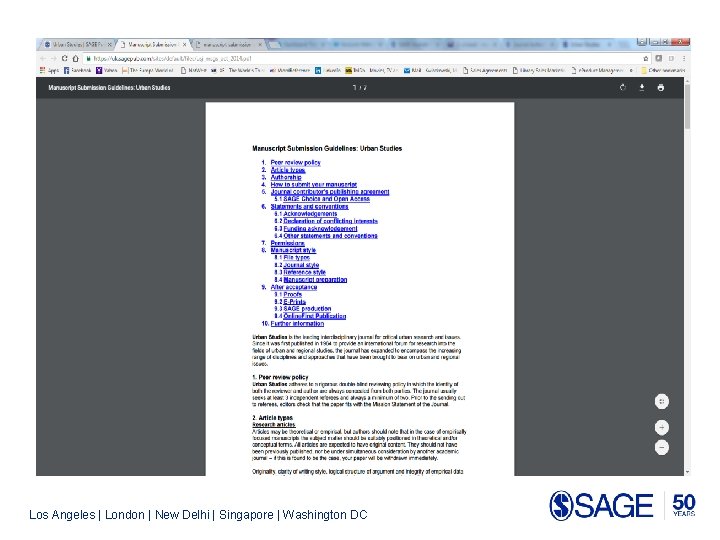This screenshot has height=540, width=720.
Task: Open the Further information link
Action: pyautogui.click(x=297, y=324)
